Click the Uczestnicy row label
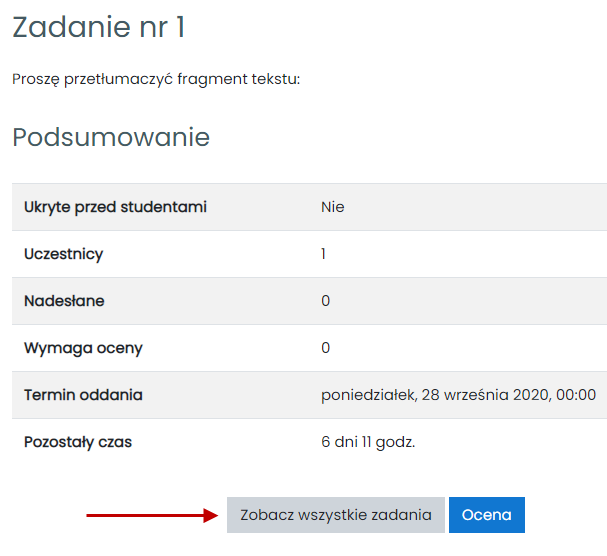 [63, 254]
